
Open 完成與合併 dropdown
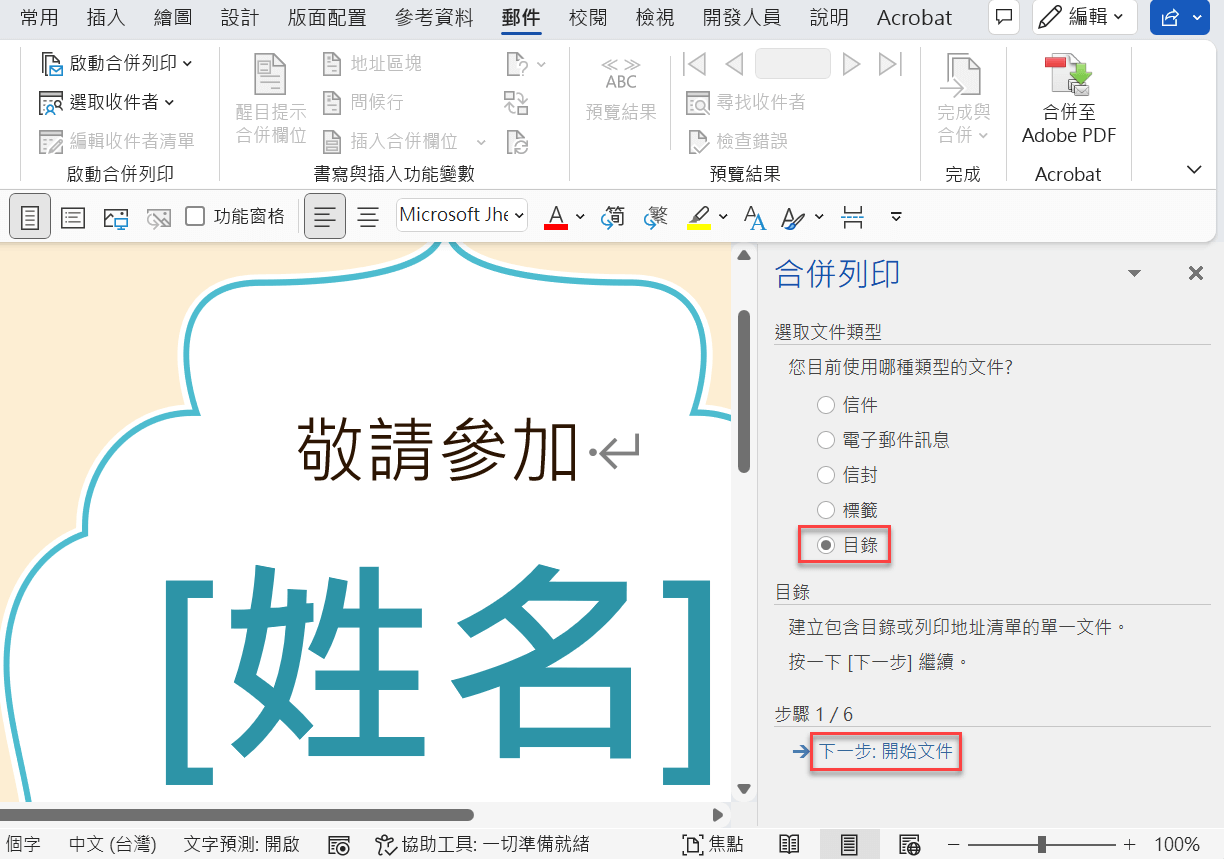963,99
